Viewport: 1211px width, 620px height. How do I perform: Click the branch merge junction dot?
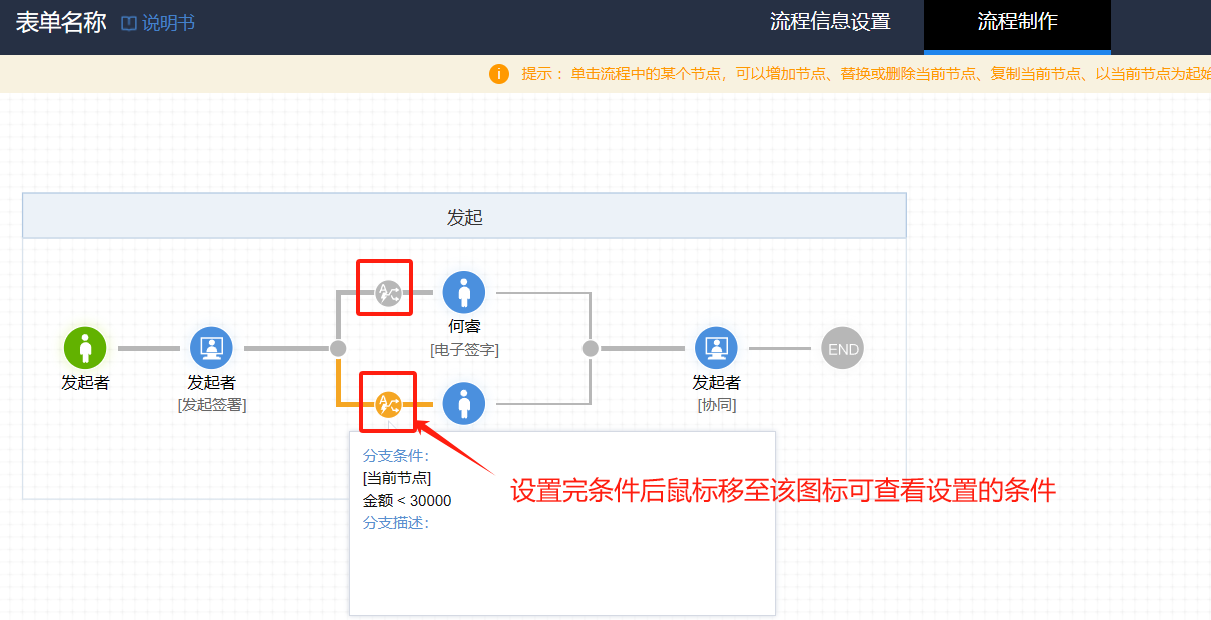click(590, 348)
